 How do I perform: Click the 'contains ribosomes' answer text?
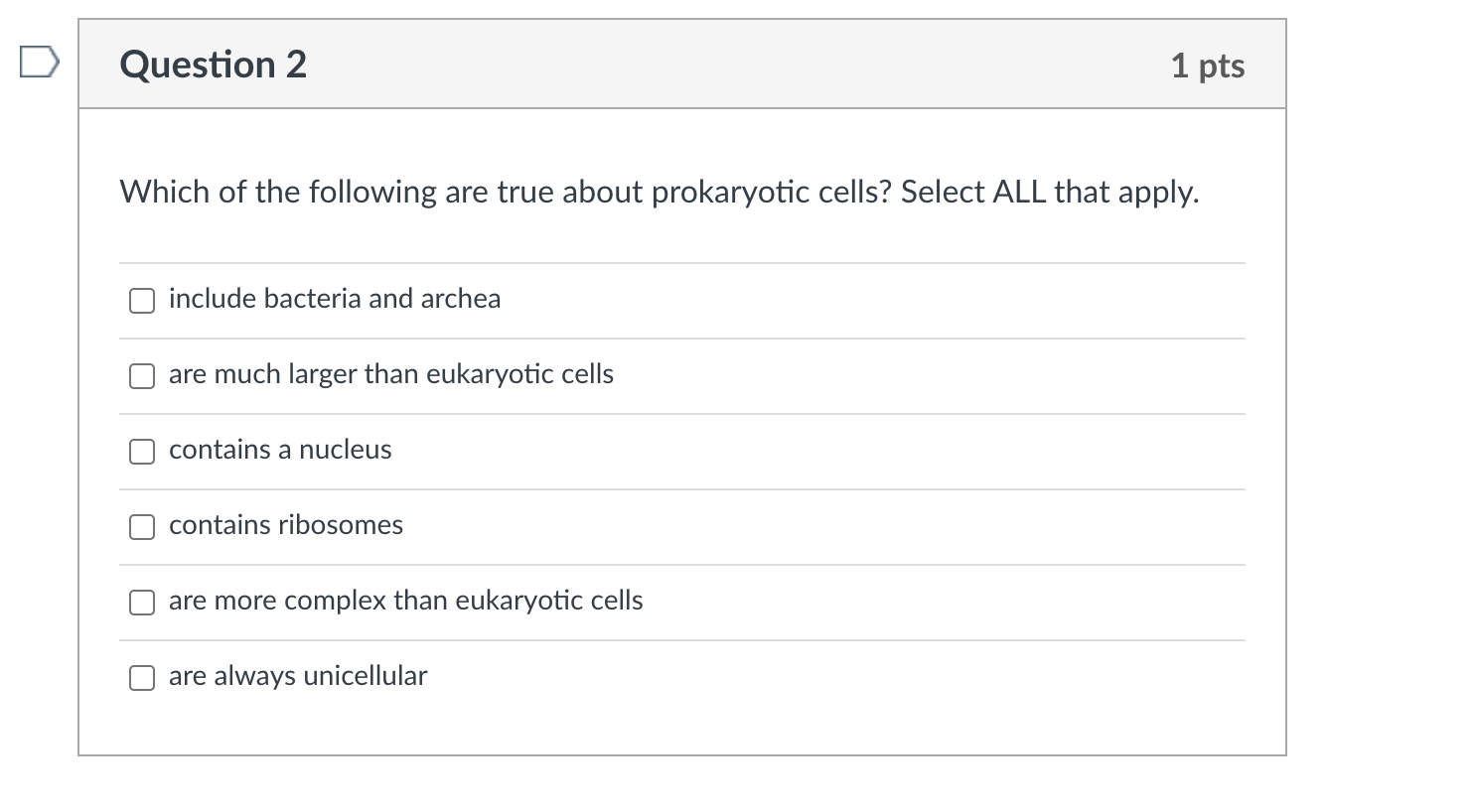(286, 525)
